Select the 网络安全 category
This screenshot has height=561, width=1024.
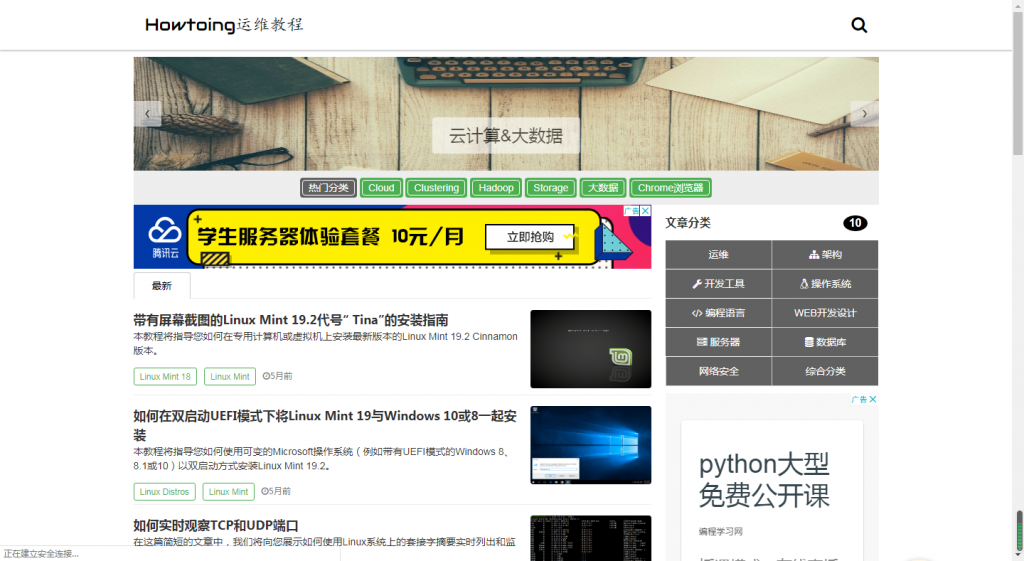(x=718, y=371)
